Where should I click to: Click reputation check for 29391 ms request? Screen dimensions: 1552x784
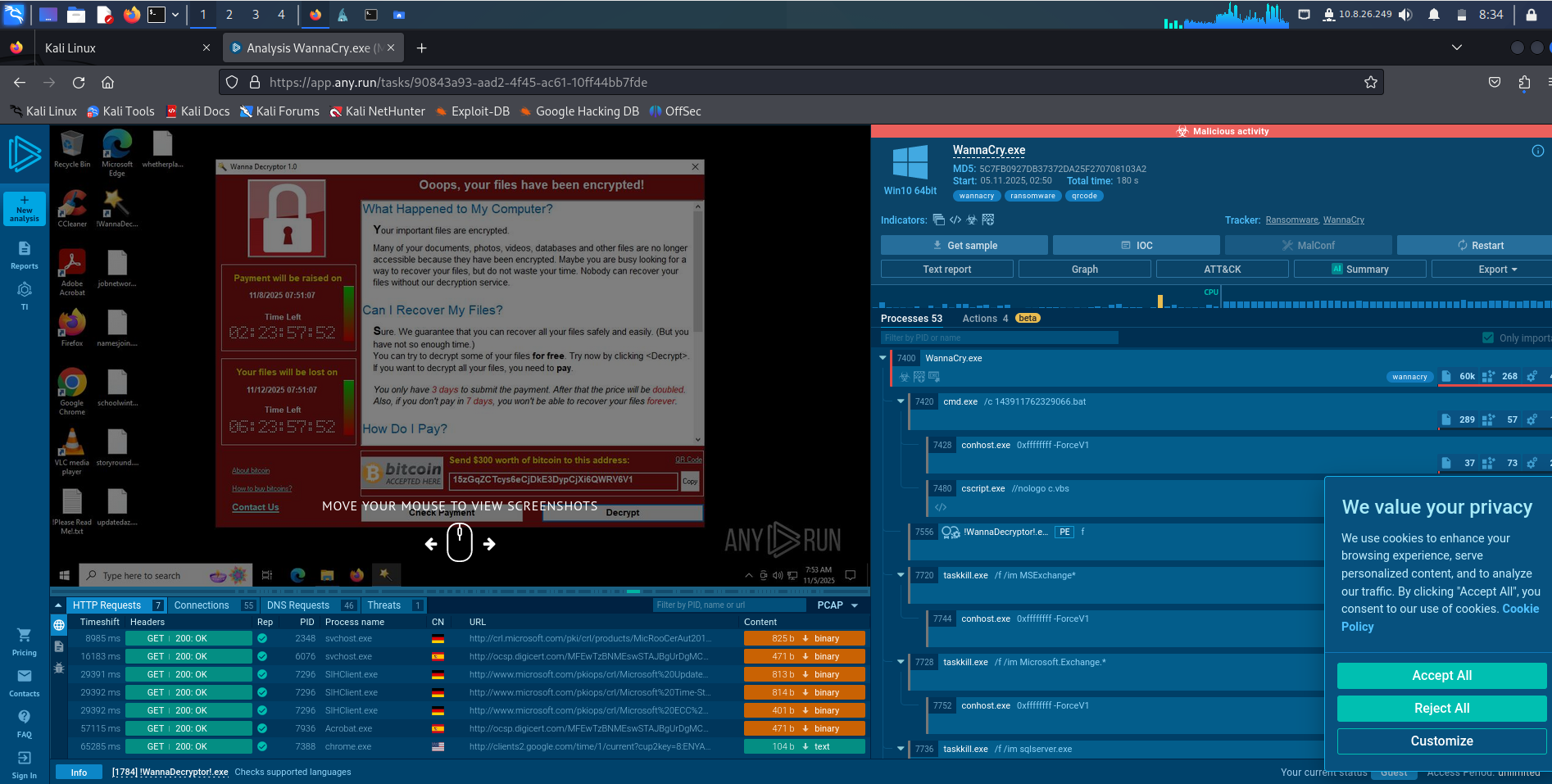262,674
